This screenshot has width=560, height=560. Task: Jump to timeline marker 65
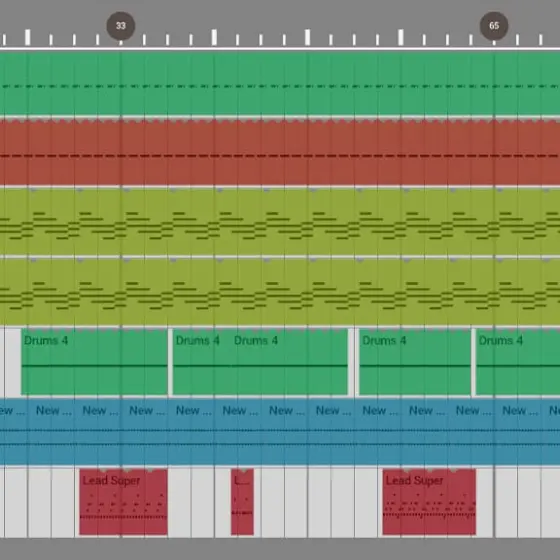pyautogui.click(x=494, y=26)
